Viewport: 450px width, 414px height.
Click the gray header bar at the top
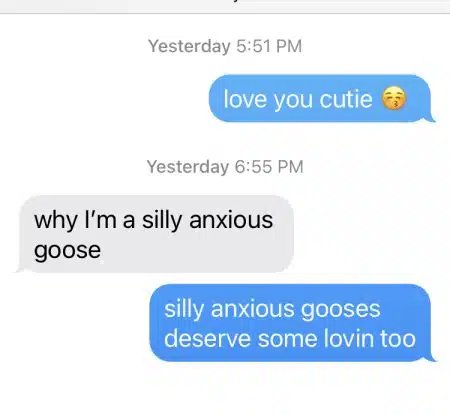[225, 7]
